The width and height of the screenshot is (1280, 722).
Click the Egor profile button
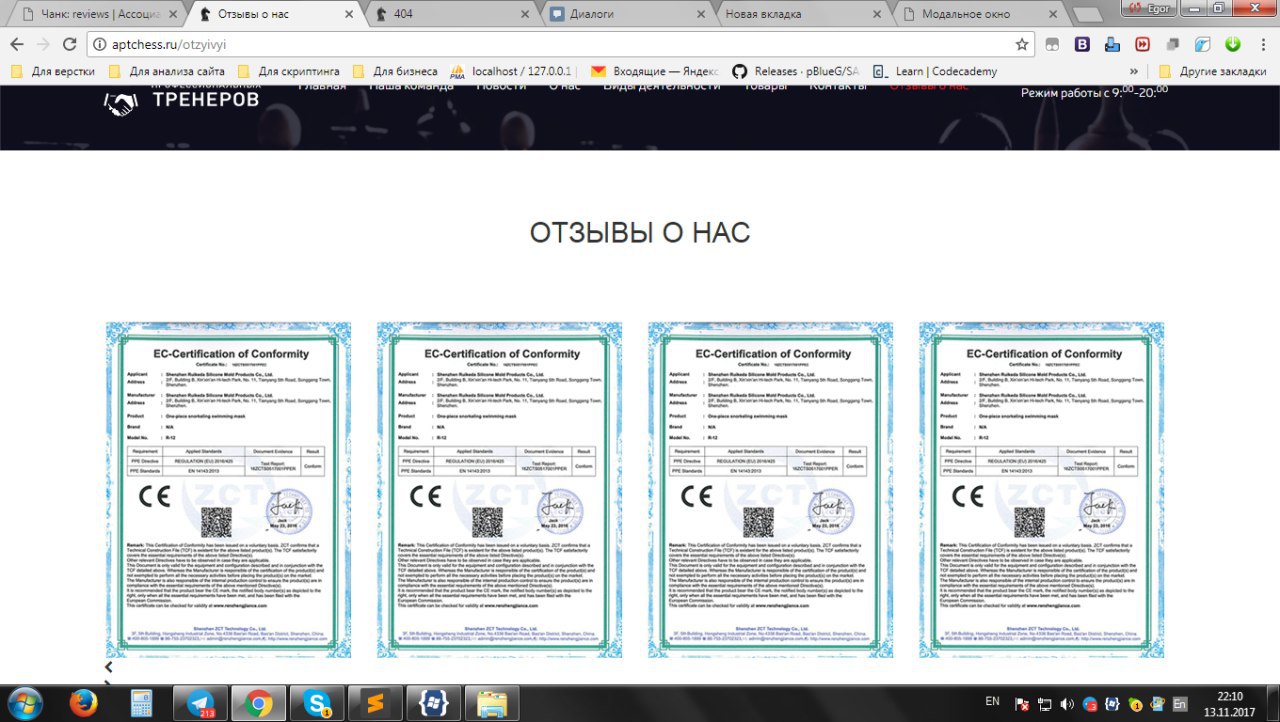click(x=1147, y=8)
